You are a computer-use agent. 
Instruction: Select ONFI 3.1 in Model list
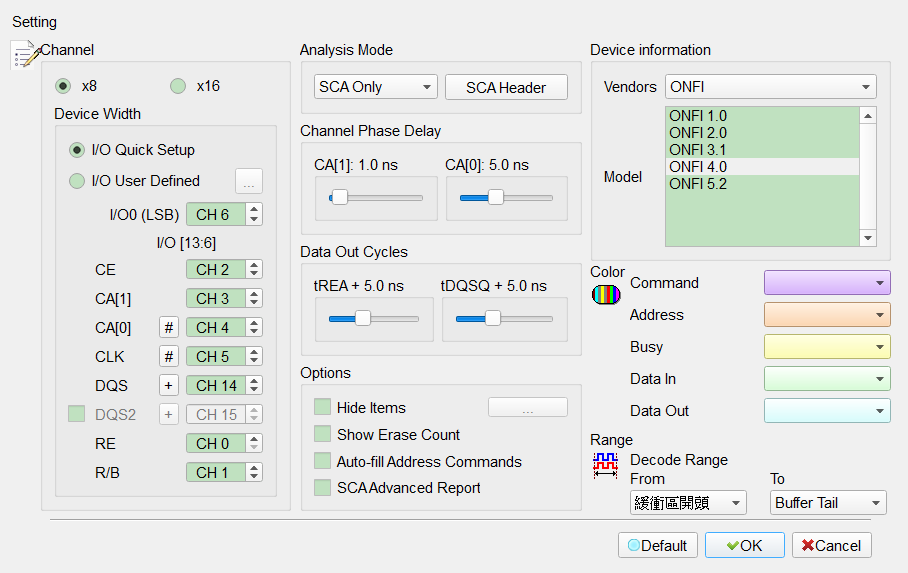click(x=762, y=149)
